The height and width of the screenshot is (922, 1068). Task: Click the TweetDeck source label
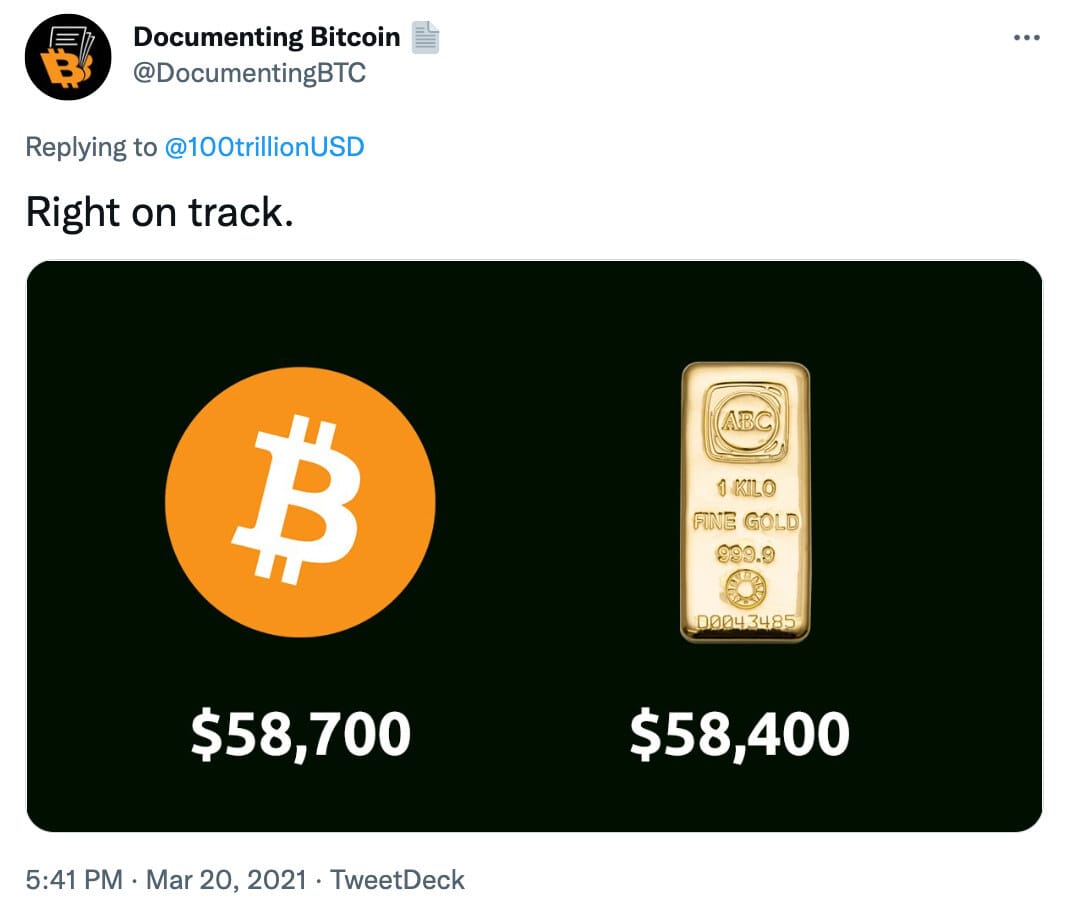(397, 880)
